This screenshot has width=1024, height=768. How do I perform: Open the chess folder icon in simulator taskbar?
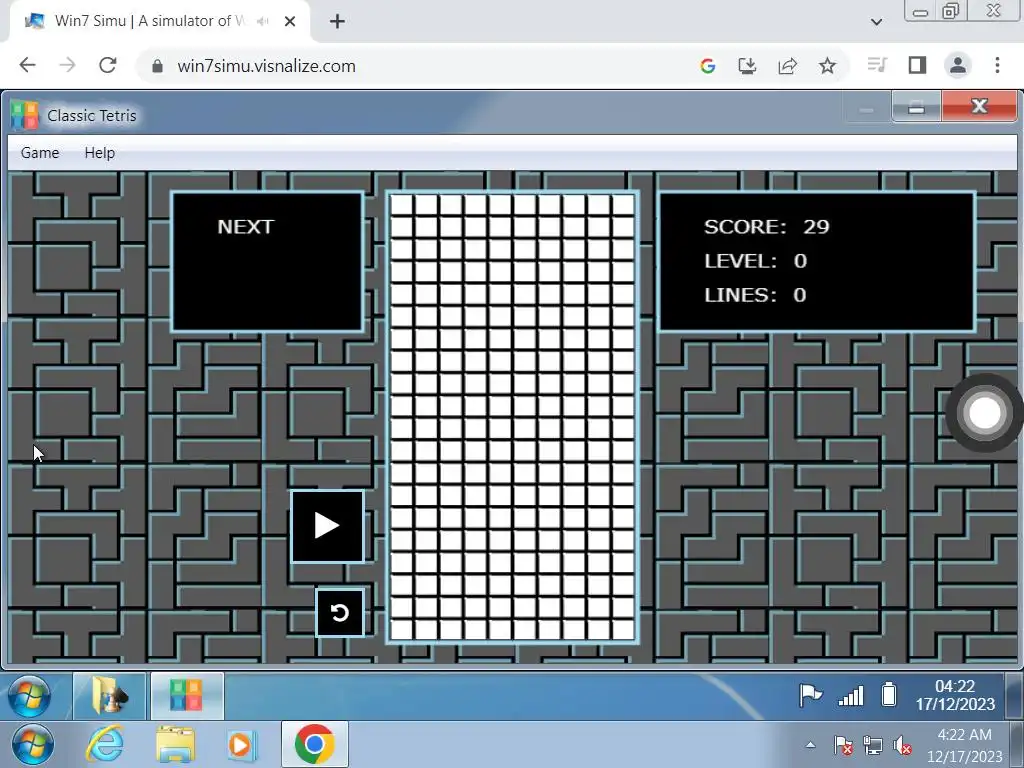110,696
